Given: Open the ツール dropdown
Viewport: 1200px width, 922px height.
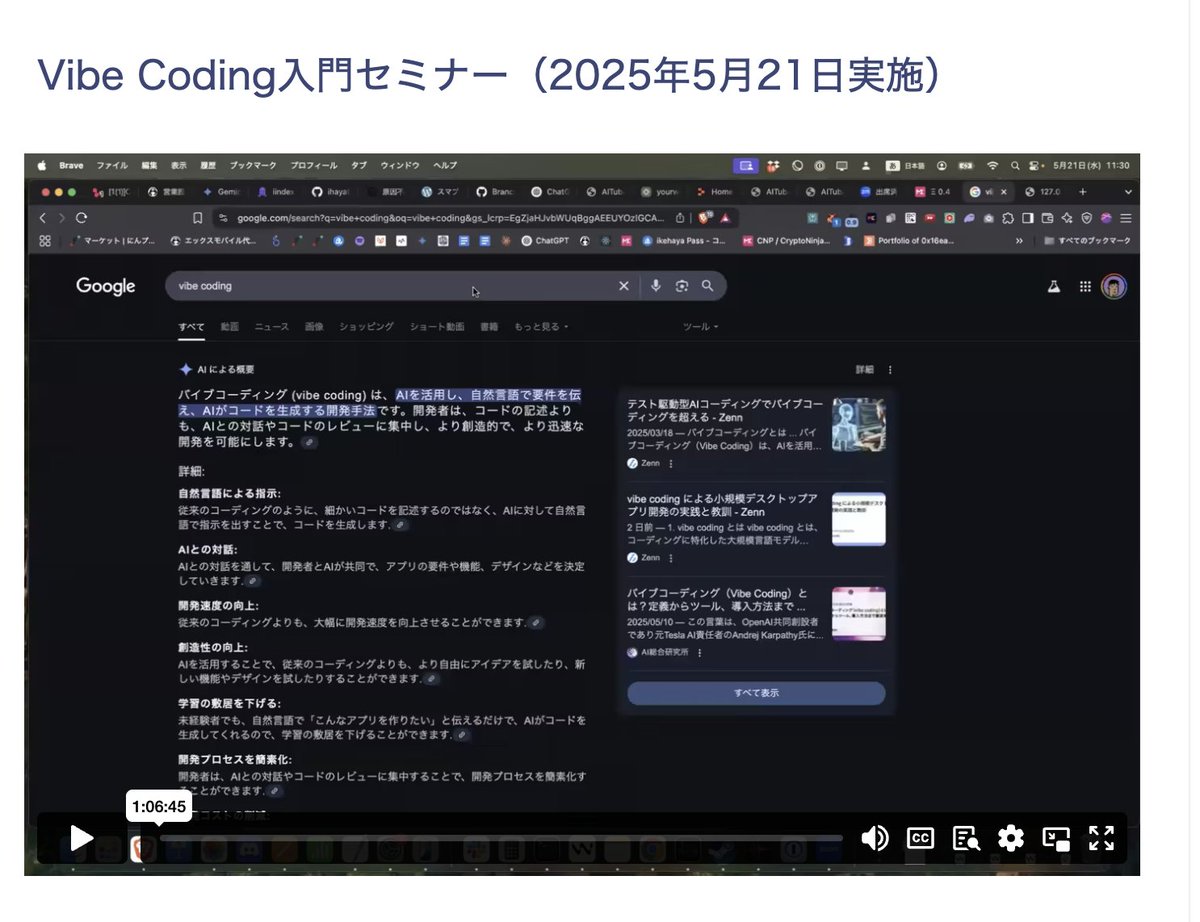Looking at the screenshot, I should point(700,327).
